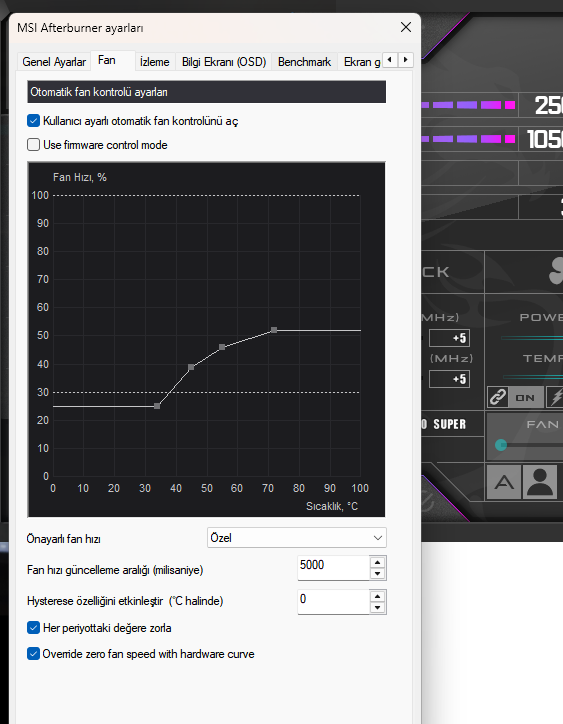Toggle Her periyottaki değere zorla checkbox
The width and height of the screenshot is (563, 724).
(x=33, y=628)
